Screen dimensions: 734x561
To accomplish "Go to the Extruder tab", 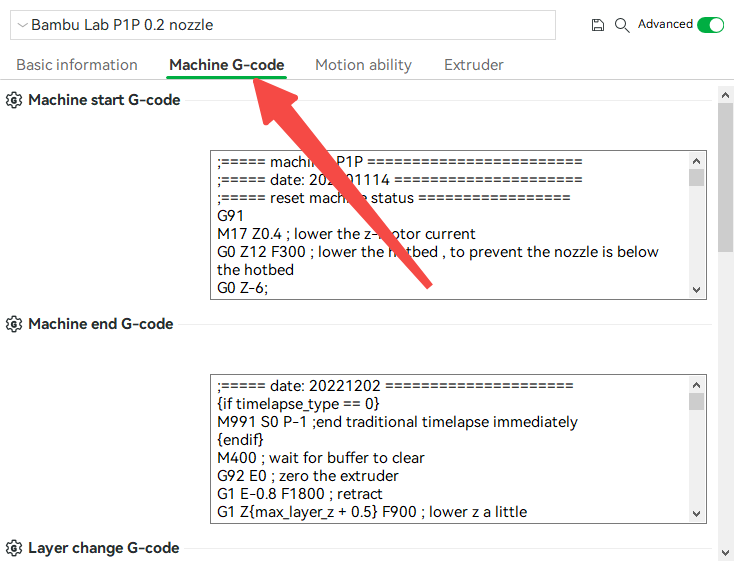I will (x=474, y=65).
